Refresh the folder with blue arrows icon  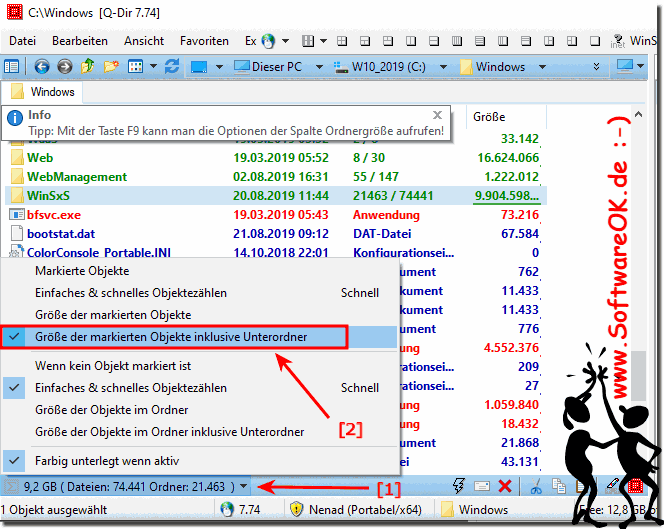(172, 66)
